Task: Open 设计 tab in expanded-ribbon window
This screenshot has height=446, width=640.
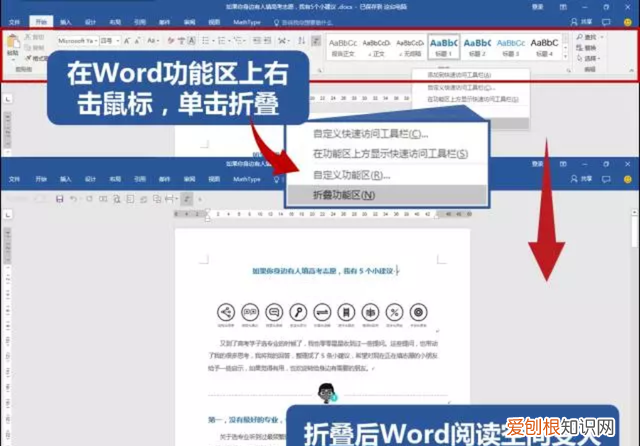Action: point(90,22)
